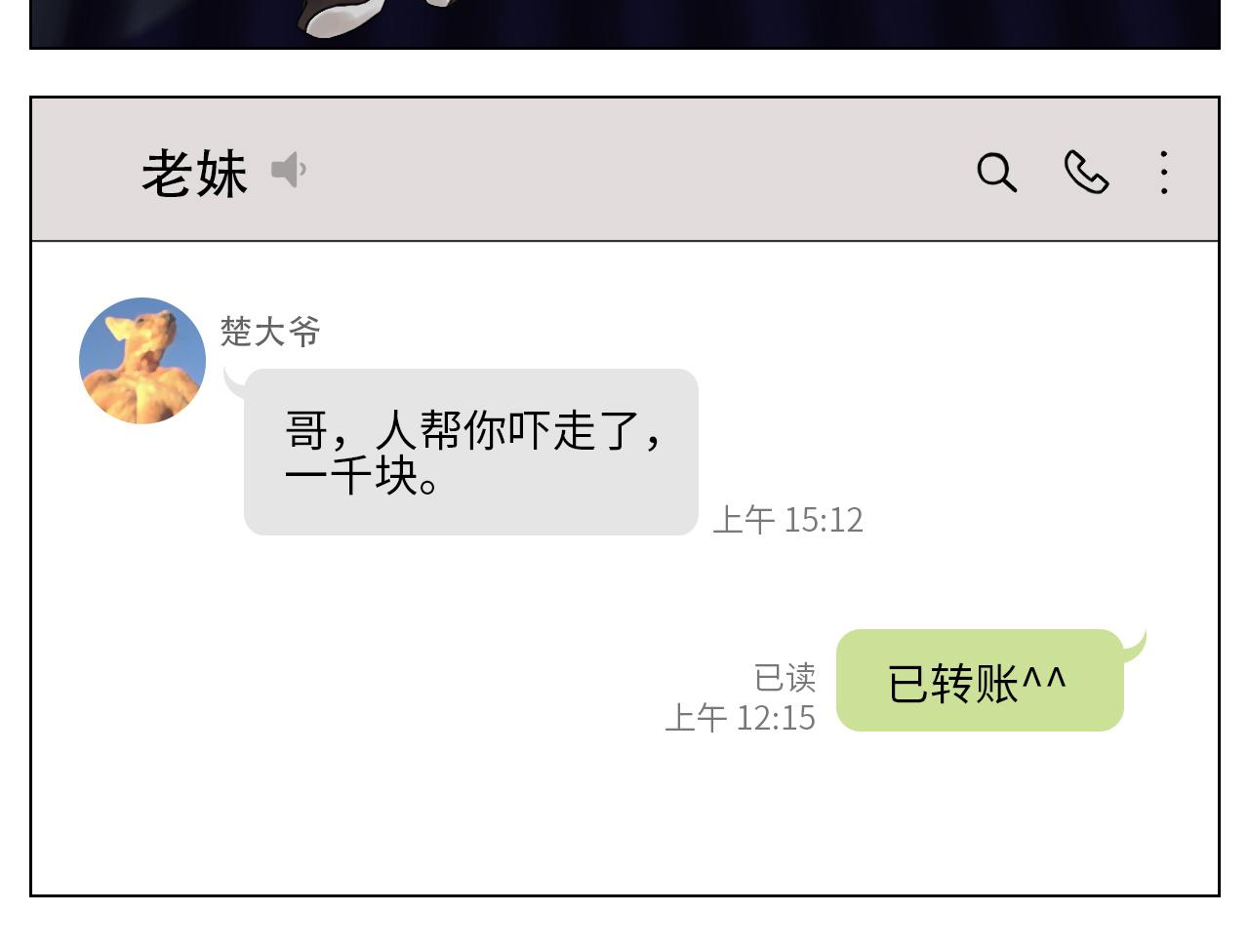
Task: Start a voice call with phone icon
Action: point(1086,172)
